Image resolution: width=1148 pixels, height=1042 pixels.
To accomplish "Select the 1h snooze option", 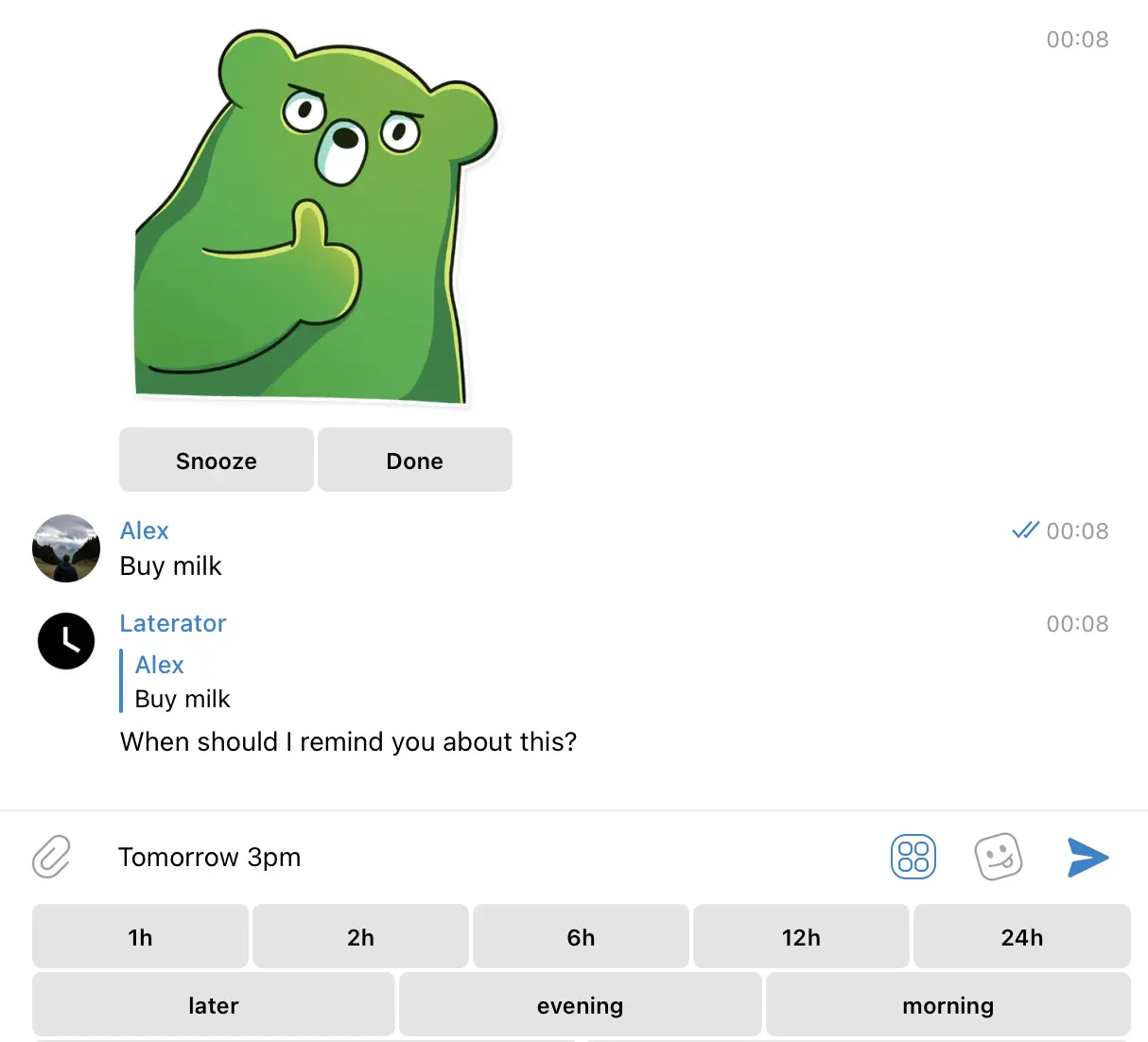I will pyautogui.click(x=140, y=937).
